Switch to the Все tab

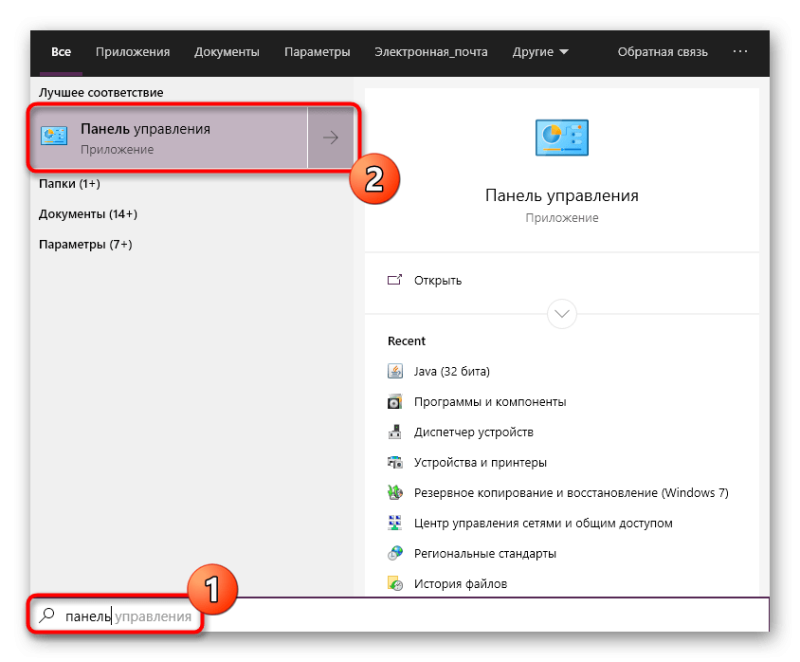click(61, 52)
